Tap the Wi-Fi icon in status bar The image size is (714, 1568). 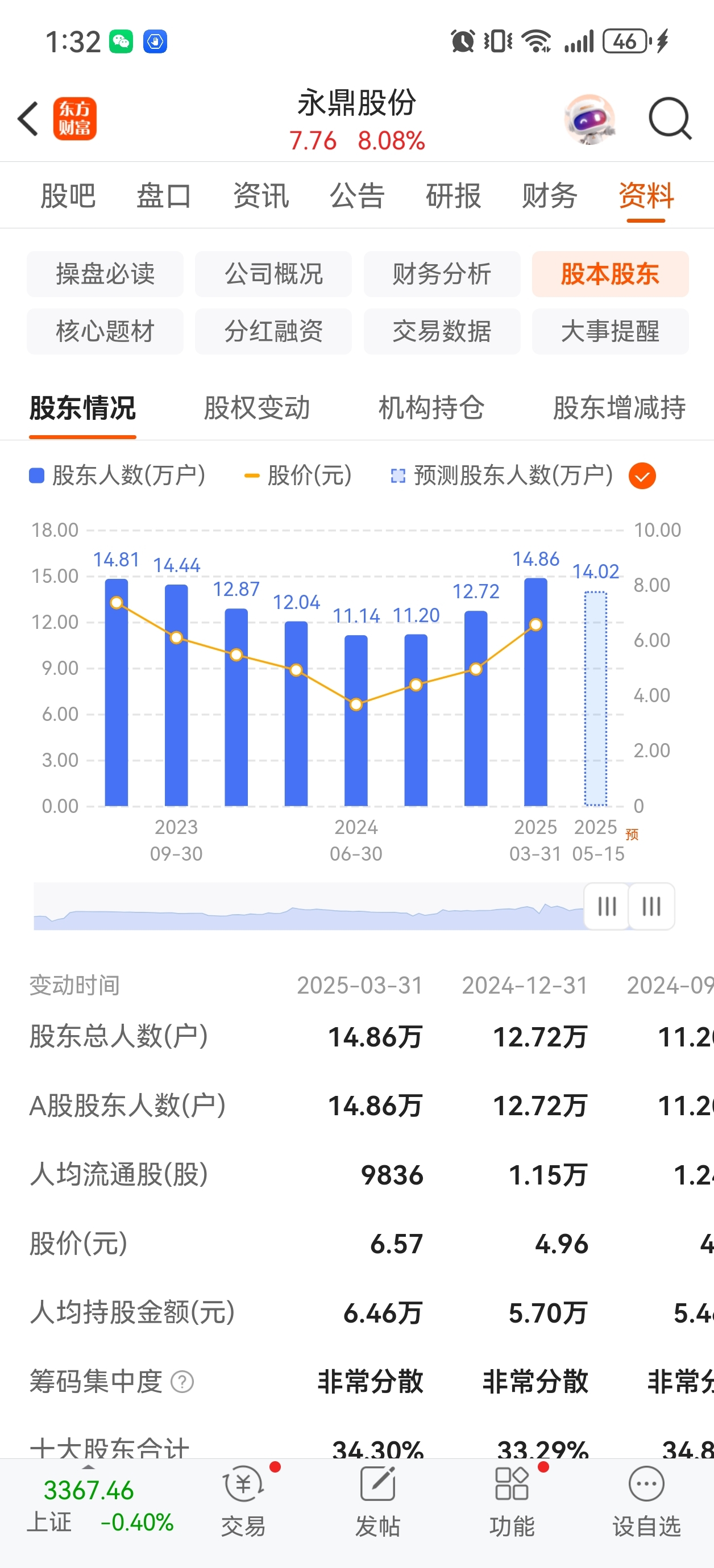pos(537,41)
